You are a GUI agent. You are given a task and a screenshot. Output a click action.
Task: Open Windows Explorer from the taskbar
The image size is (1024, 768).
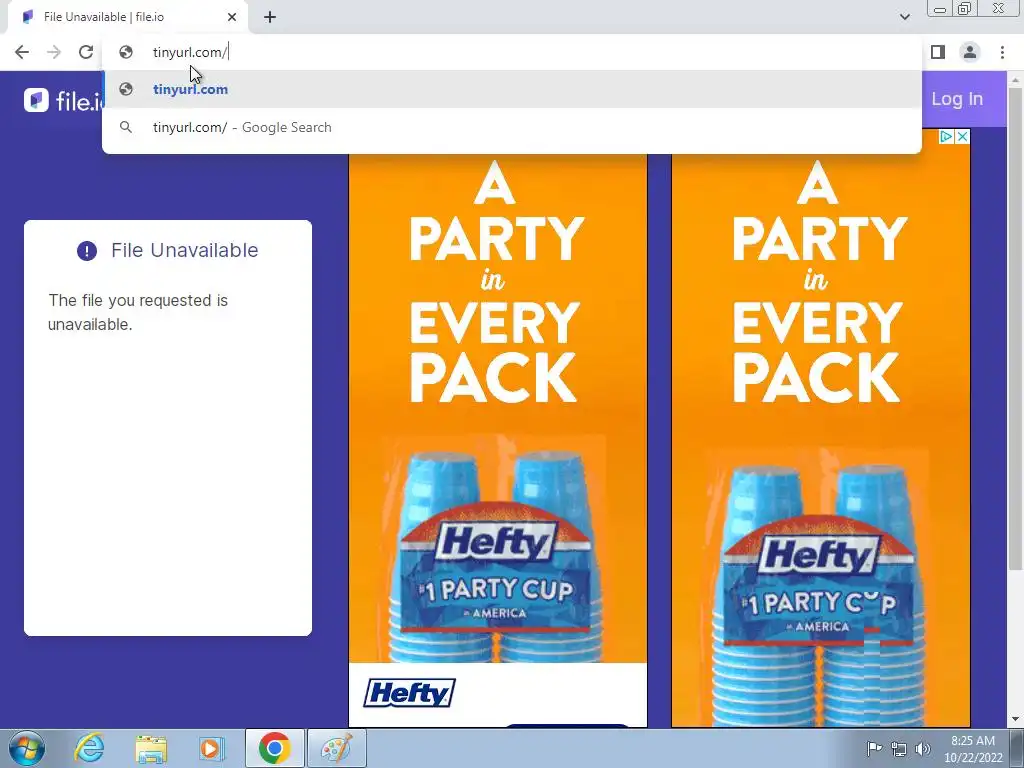point(151,748)
